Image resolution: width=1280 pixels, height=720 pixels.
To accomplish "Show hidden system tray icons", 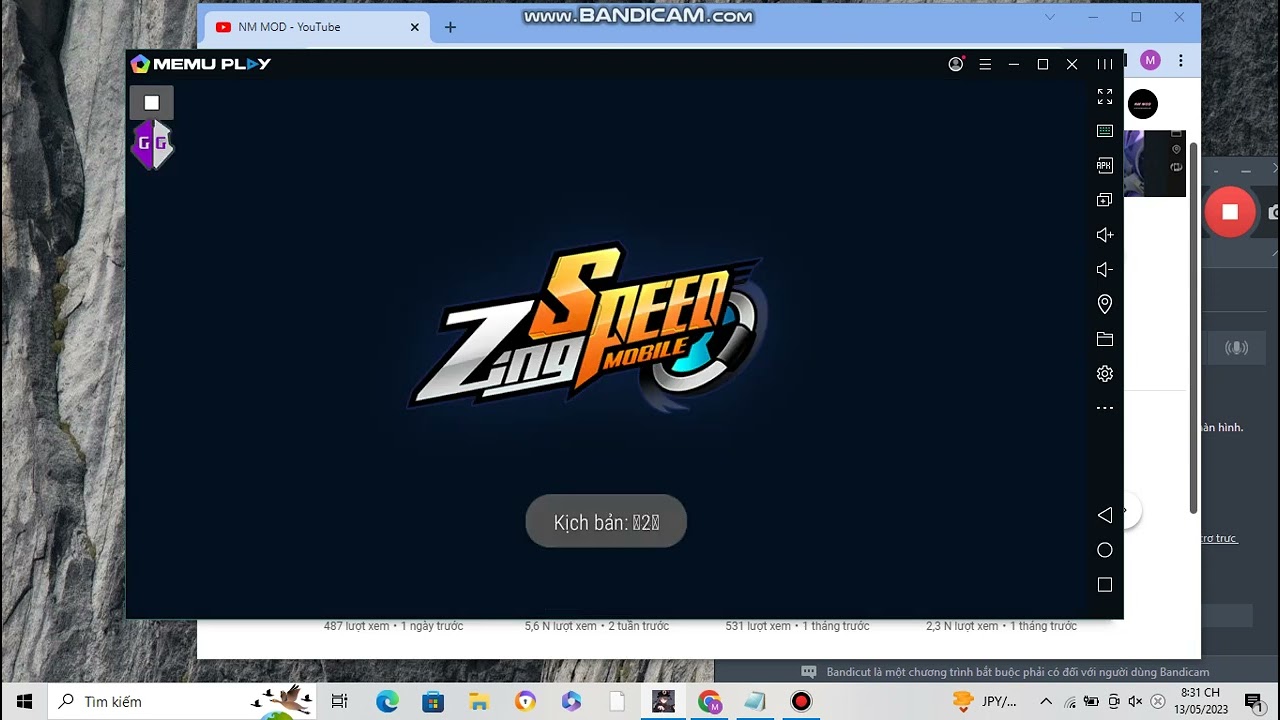I will click(x=1046, y=702).
